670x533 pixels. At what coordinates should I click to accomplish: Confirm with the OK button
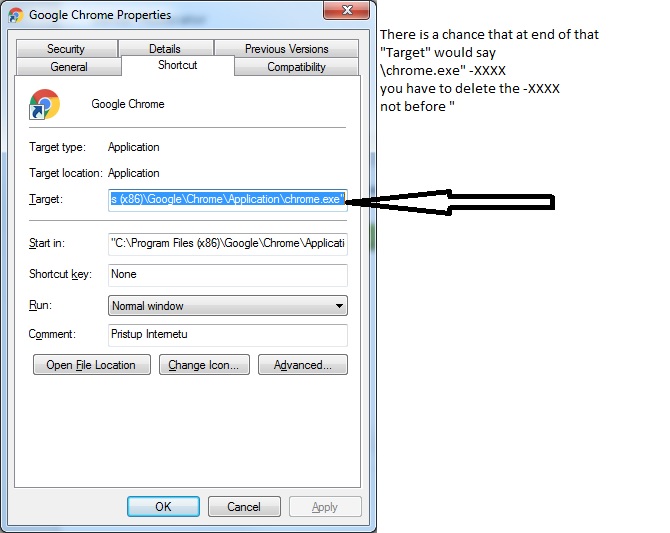click(x=163, y=506)
